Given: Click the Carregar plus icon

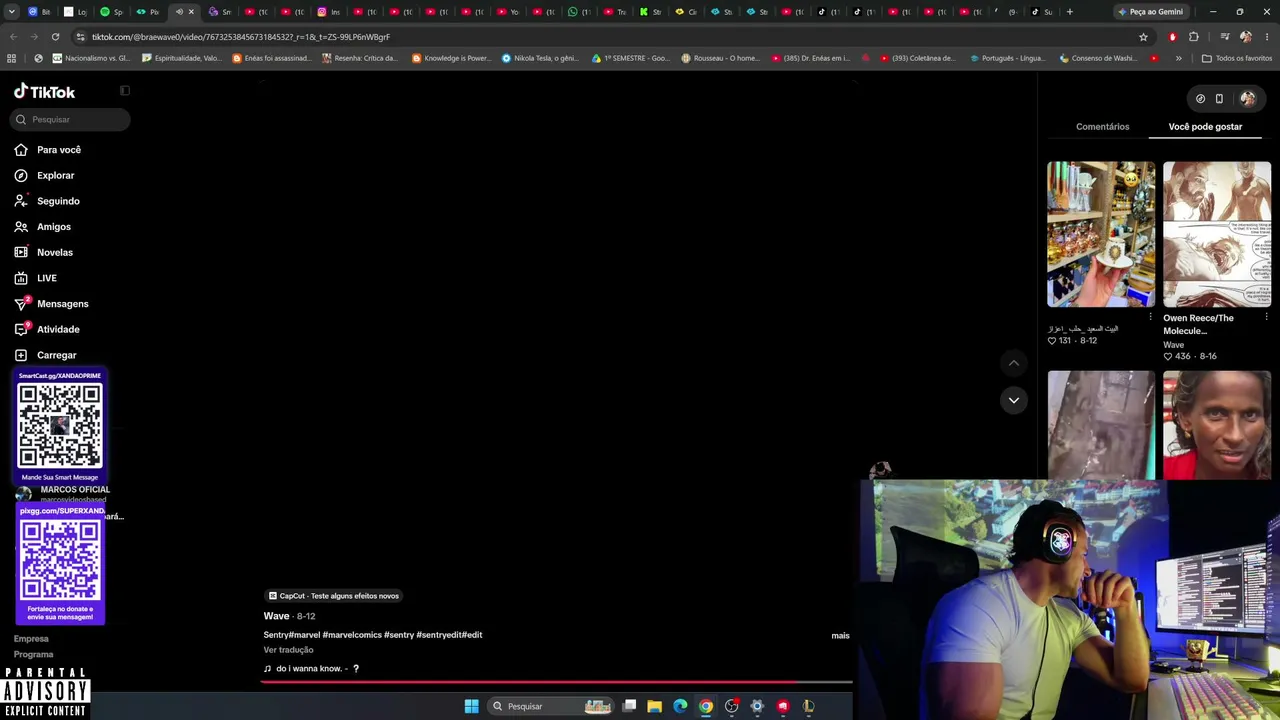Looking at the screenshot, I should [21, 355].
